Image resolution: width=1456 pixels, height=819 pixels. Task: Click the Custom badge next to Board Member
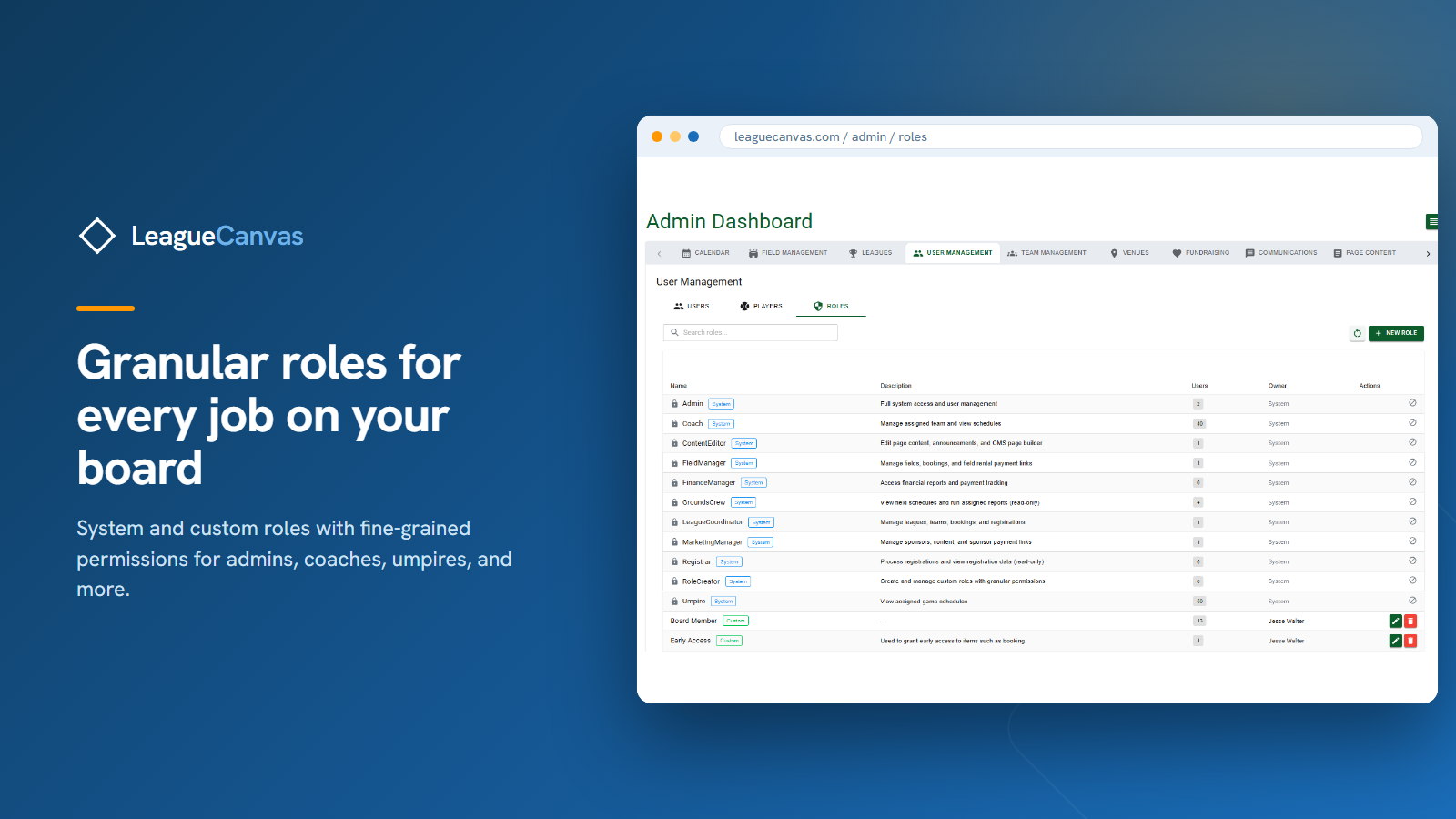(736, 621)
